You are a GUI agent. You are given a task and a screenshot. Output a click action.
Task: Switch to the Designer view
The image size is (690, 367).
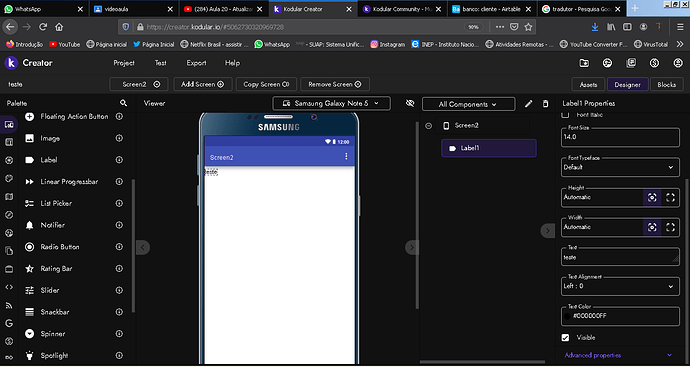coord(628,84)
